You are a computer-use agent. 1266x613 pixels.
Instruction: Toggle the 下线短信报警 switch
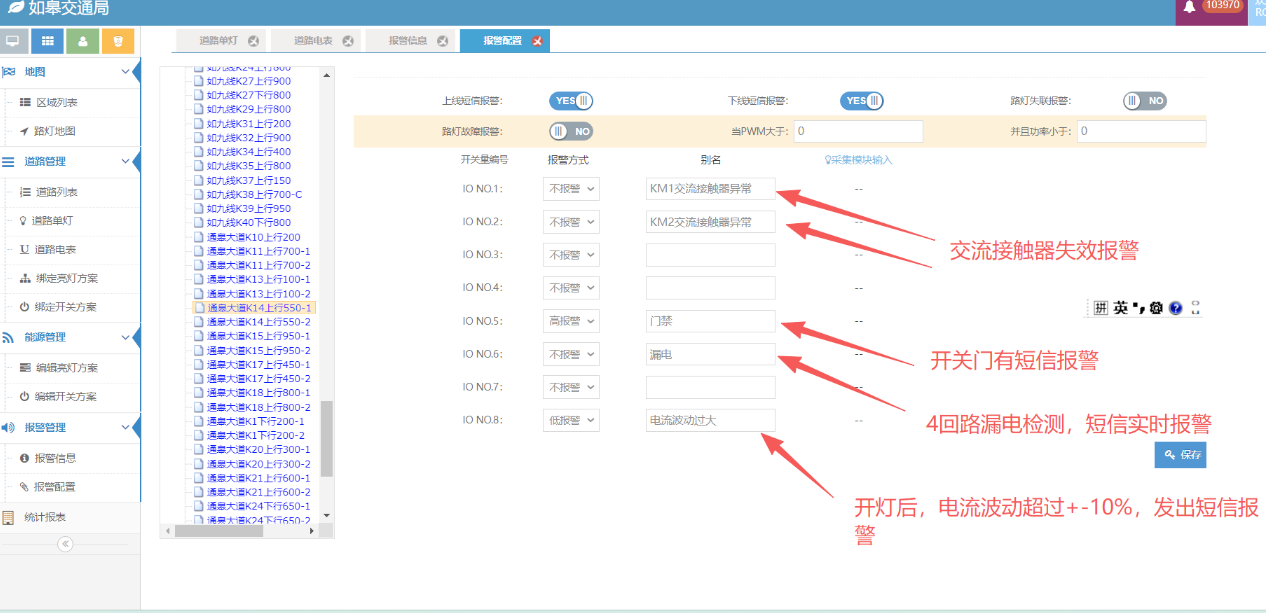click(x=862, y=101)
